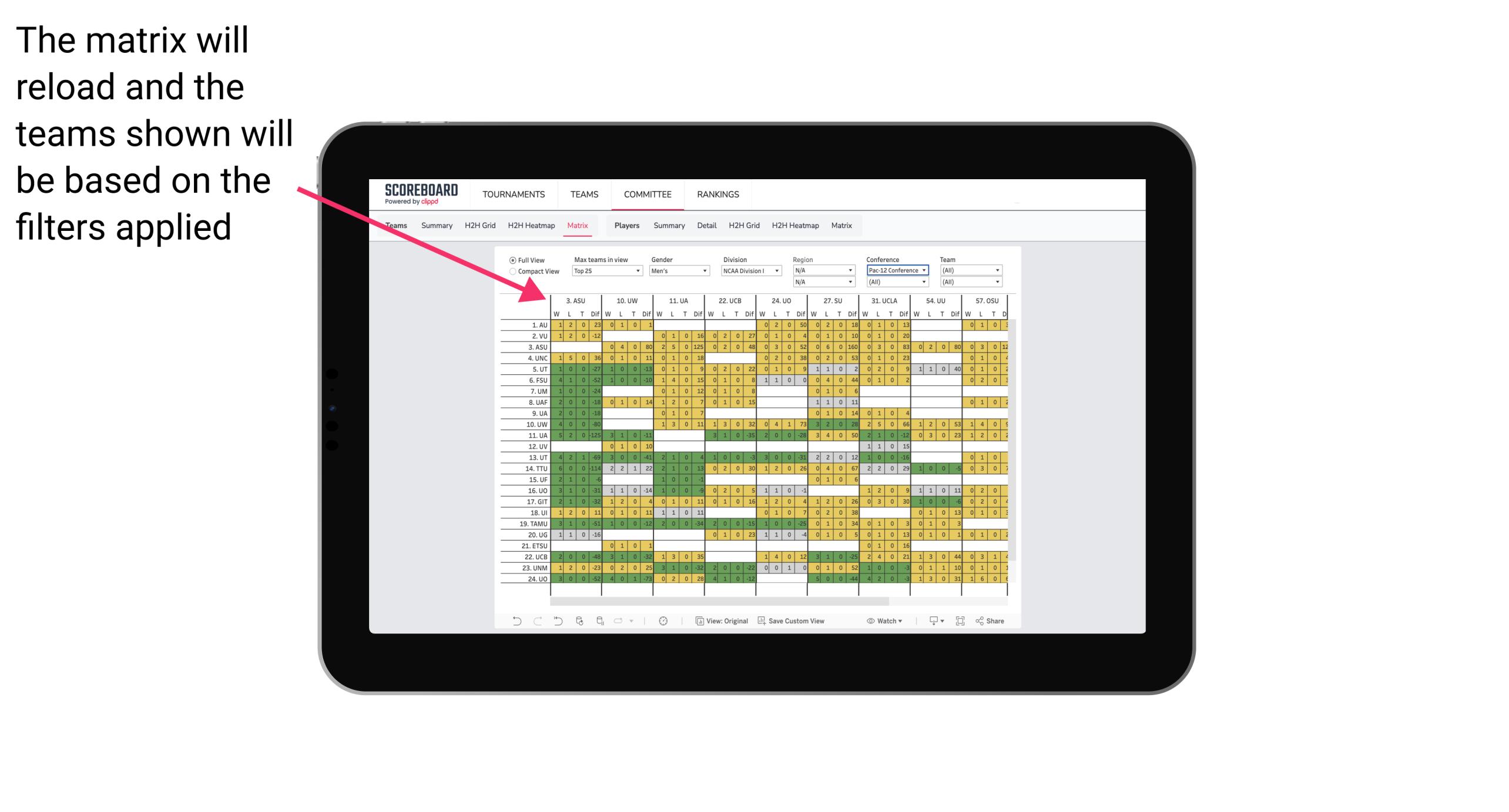Open the TOURNAMENTS menu item
Image resolution: width=1509 pixels, height=812 pixels.
tap(511, 194)
